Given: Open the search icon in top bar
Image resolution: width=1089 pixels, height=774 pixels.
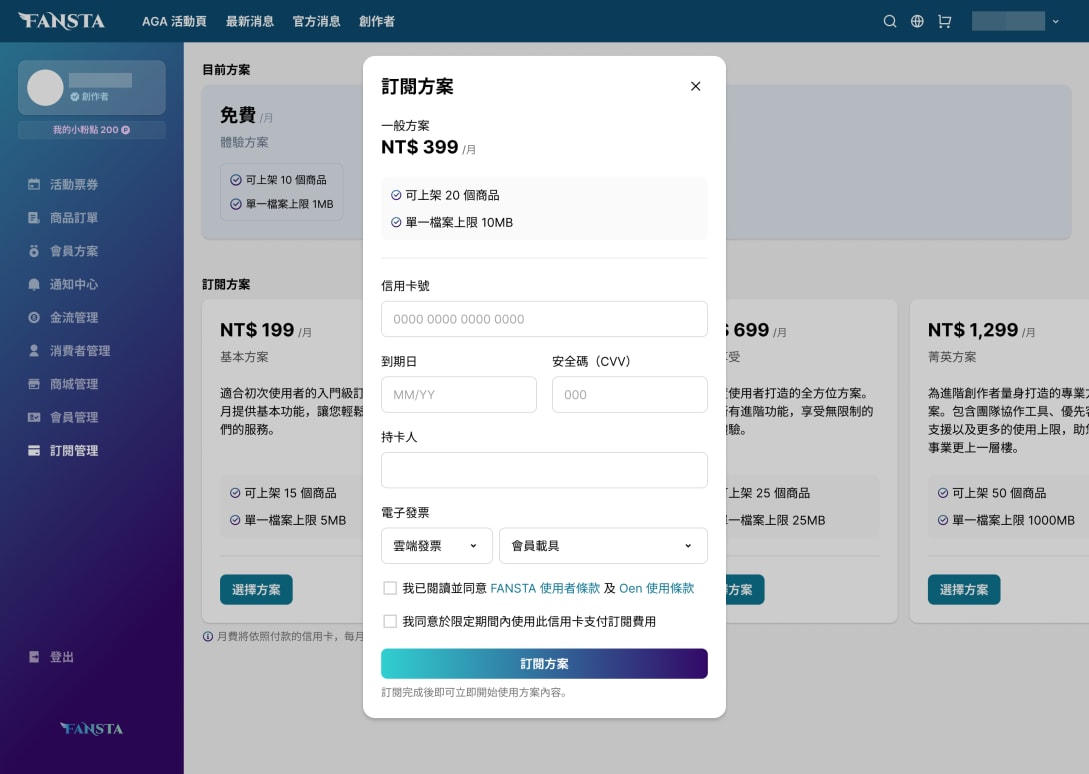Looking at the screenshot, I should (x=890, y=21).
